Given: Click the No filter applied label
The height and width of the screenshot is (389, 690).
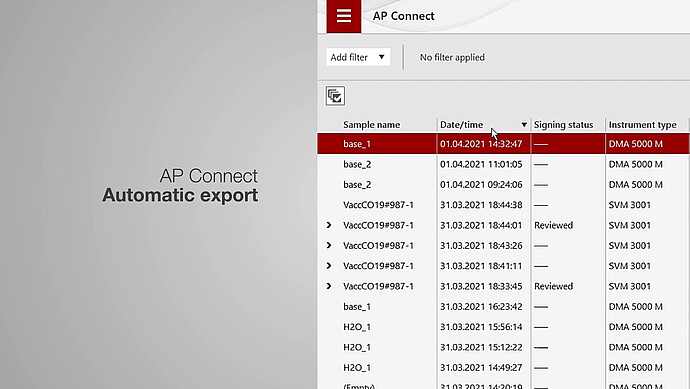Looking at the screenshot, I should [x=452, y=57].
